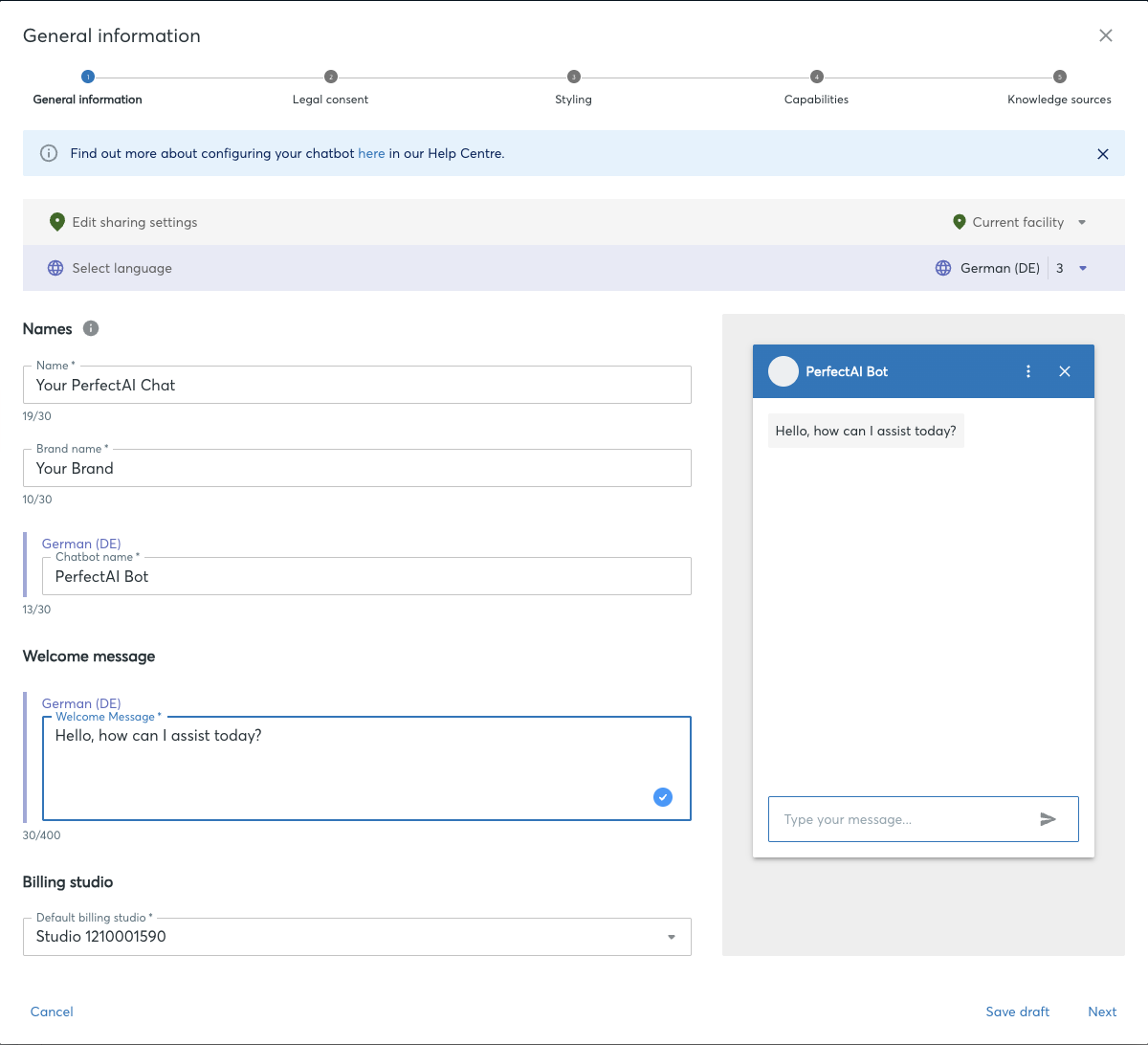Click the globe icon beside Select language
The width and height of the screenshot is (1148, 1045).
click(x=55, y=268)
